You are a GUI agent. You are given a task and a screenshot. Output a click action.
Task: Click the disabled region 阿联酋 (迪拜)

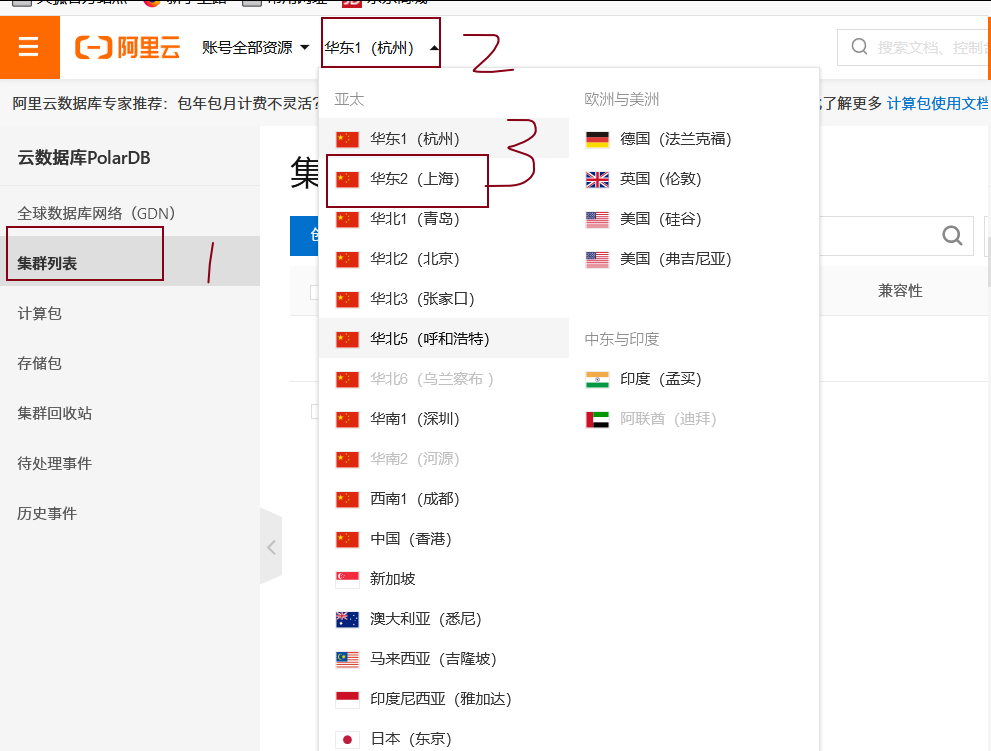694,418
